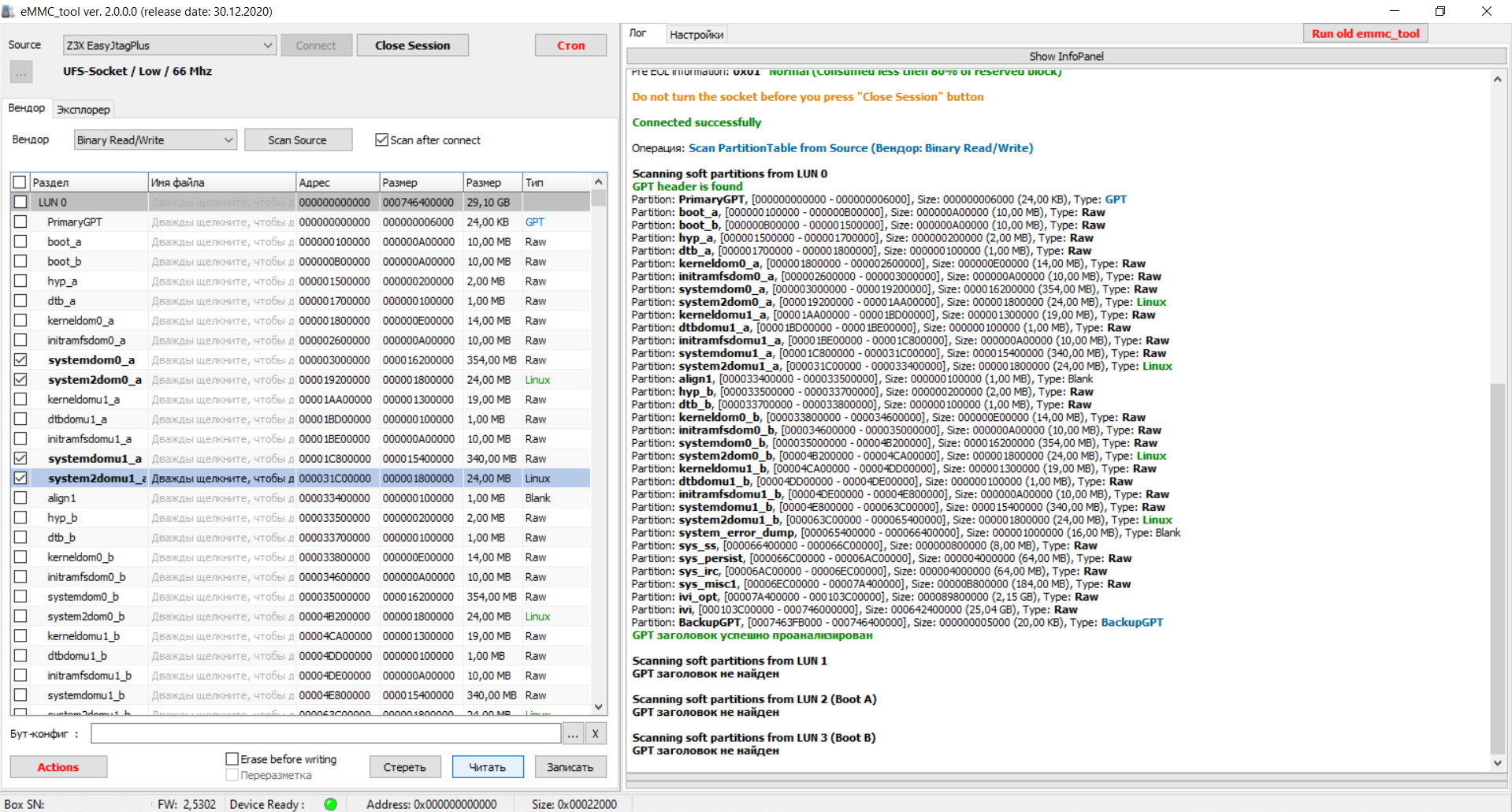Viewport: 1512px width, 812px height.
Task: Toggle the select-all checkbox in table header
Action: point(20,182)
